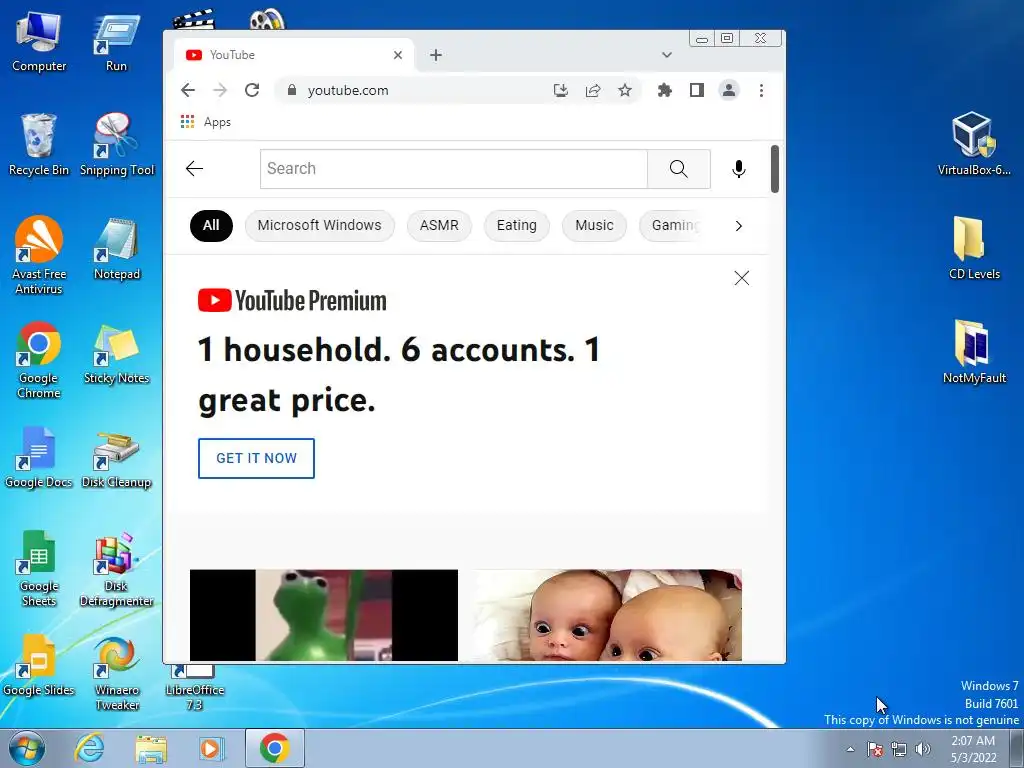The image size is (1024, 768).
Task: Open a new tab with plus button
Action: tap(436, 55)
